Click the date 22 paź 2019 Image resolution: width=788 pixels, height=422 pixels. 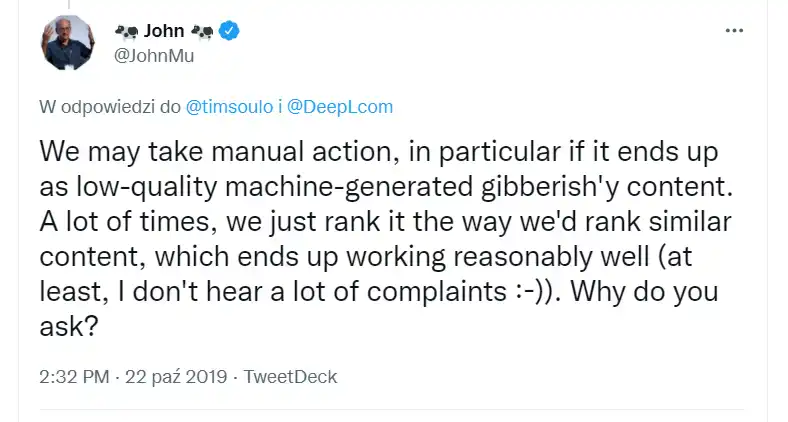[174, 377]
